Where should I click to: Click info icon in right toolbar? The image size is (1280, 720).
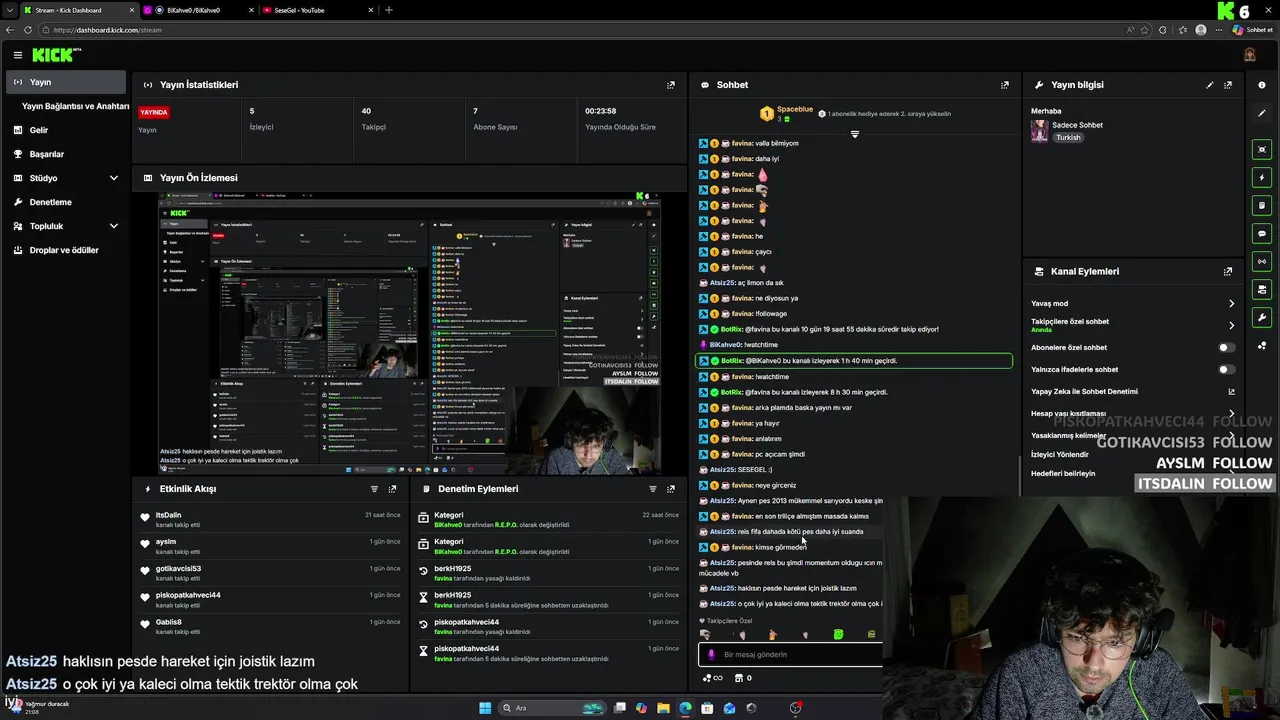(x=1262, y=85)
